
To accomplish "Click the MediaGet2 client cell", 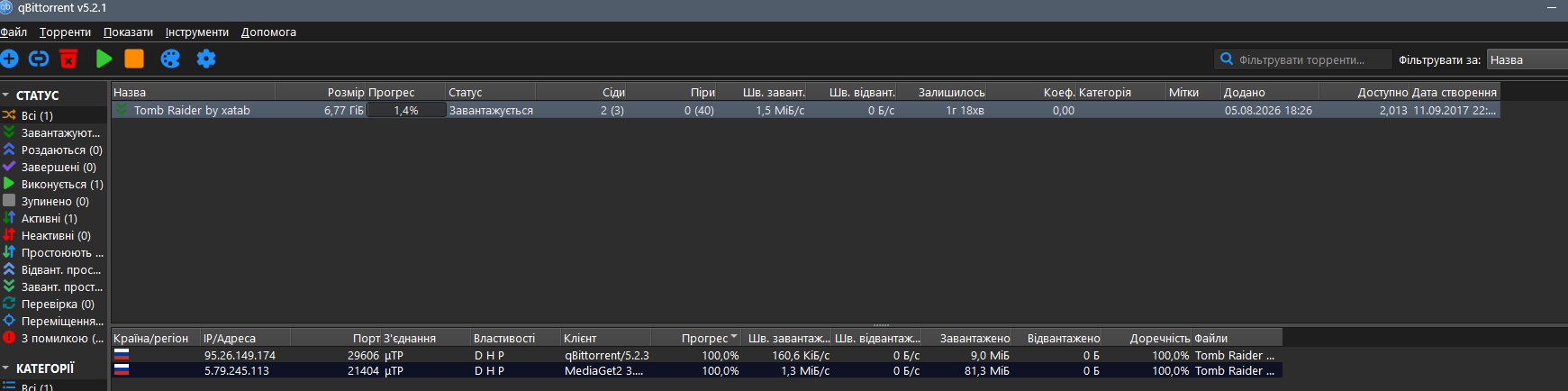I will tap(606, 370).
